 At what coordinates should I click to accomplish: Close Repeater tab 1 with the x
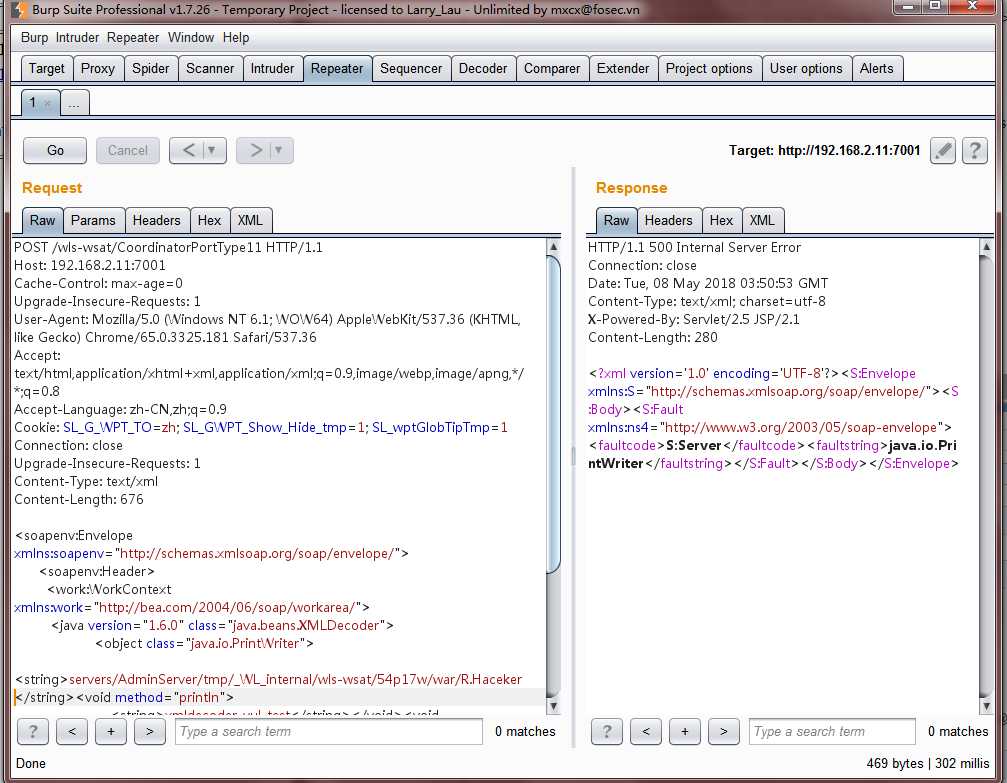[x=48, y=103]
